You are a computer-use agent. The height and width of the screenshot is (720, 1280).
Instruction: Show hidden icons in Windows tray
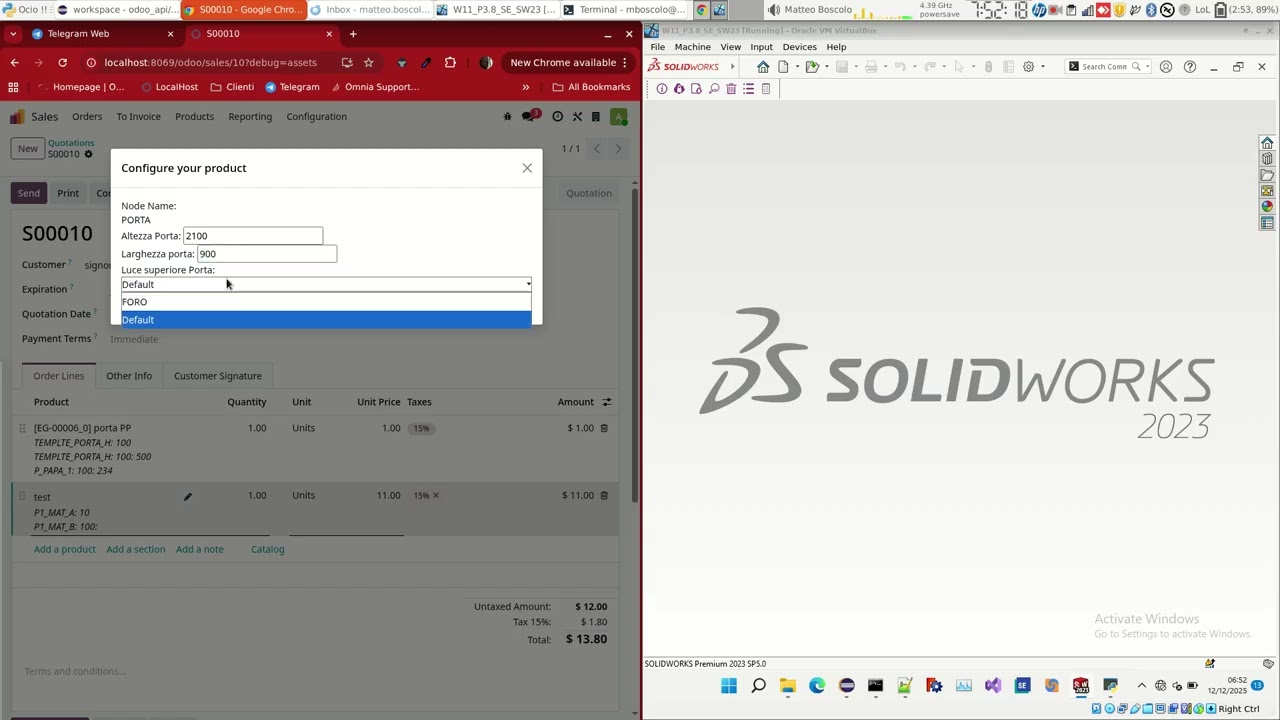1142,686
